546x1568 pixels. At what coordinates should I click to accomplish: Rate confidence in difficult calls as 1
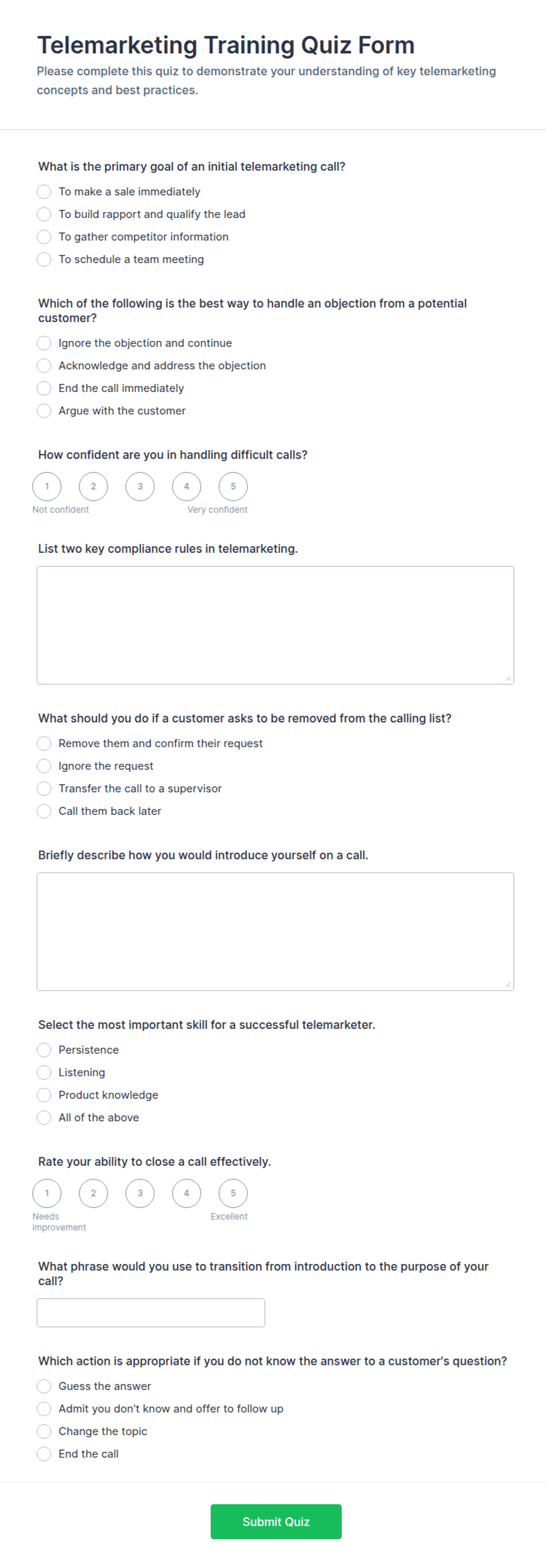(47, 486)
